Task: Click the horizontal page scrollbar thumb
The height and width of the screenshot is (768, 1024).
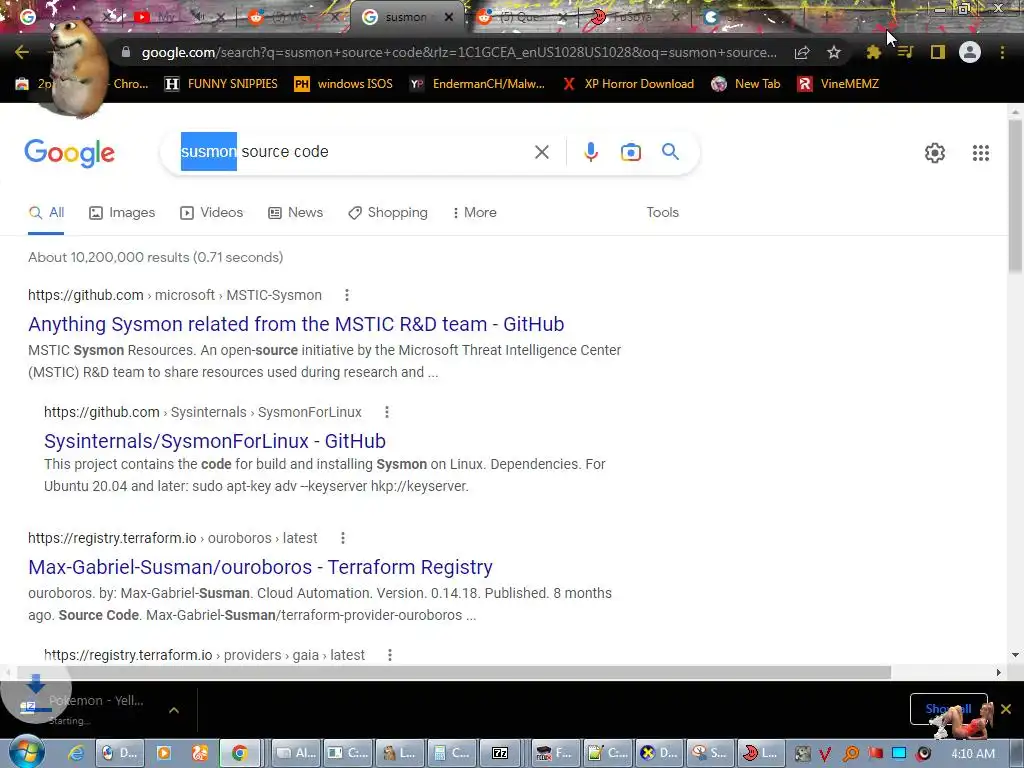Action: 454,672
